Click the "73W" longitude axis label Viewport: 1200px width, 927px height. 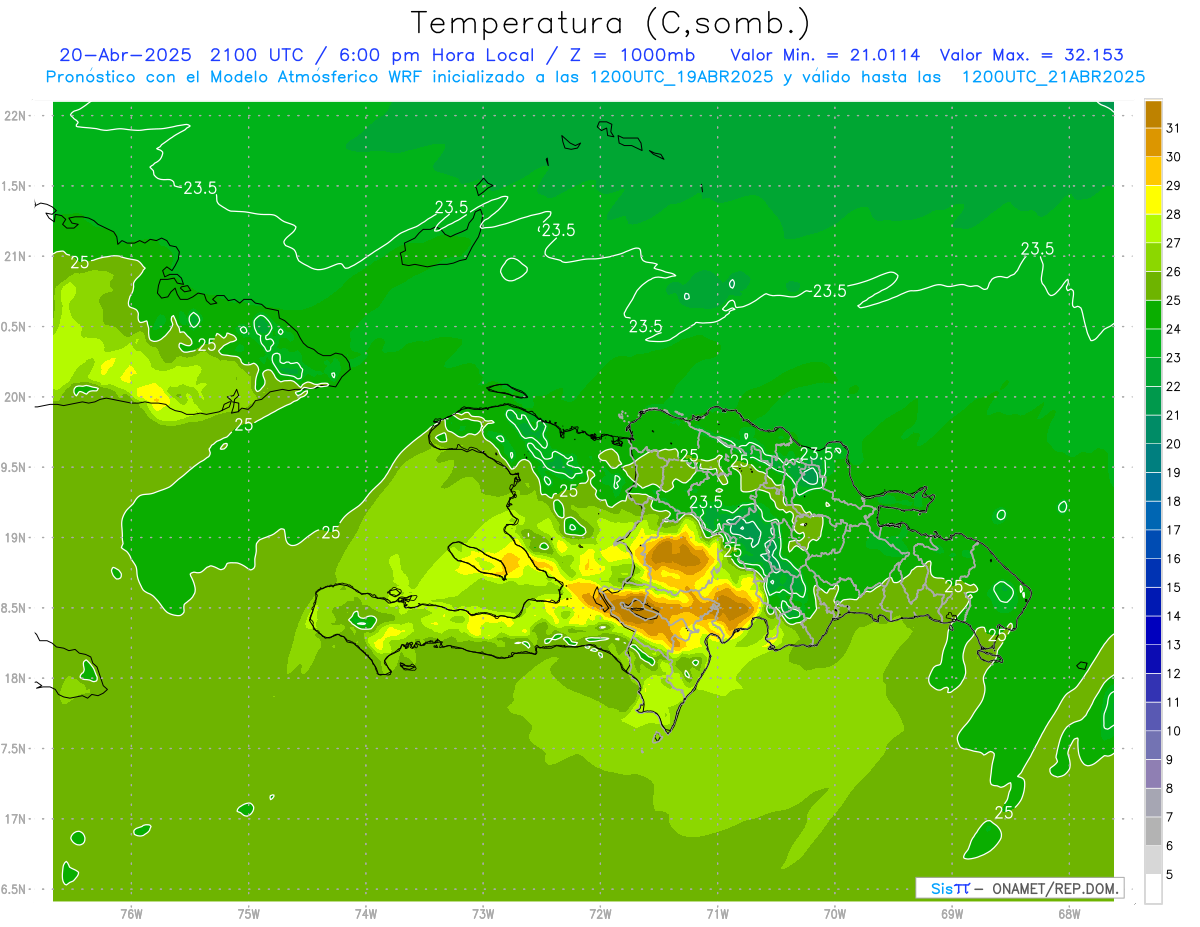[483, 914]
